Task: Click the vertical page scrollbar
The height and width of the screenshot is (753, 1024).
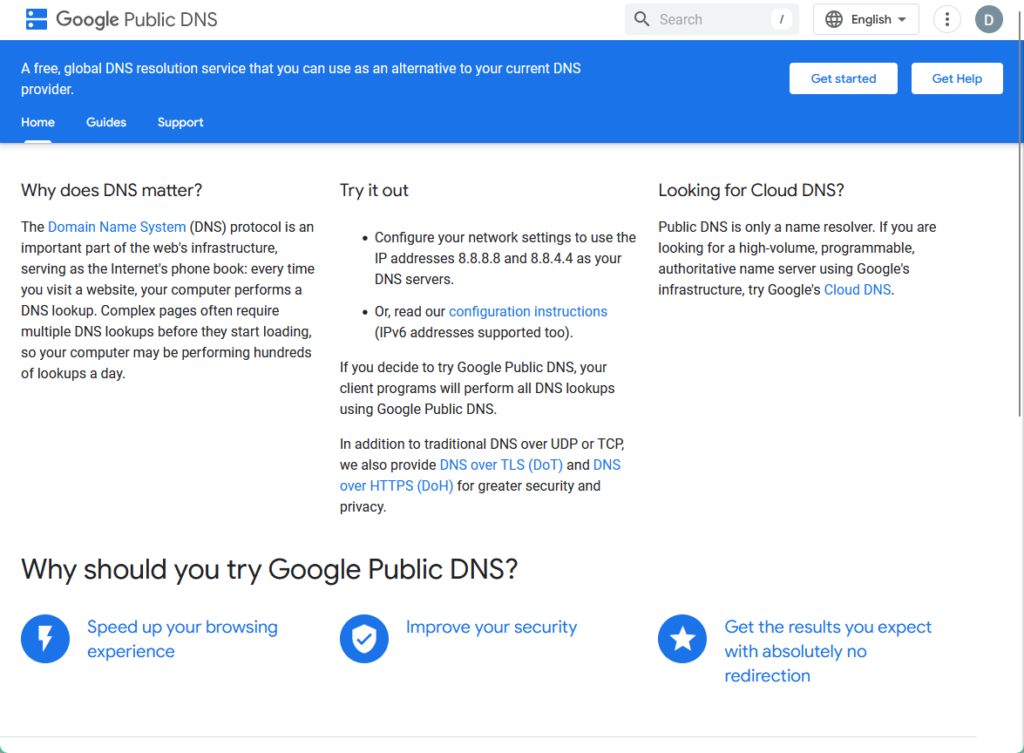Action: [1019, 216]
